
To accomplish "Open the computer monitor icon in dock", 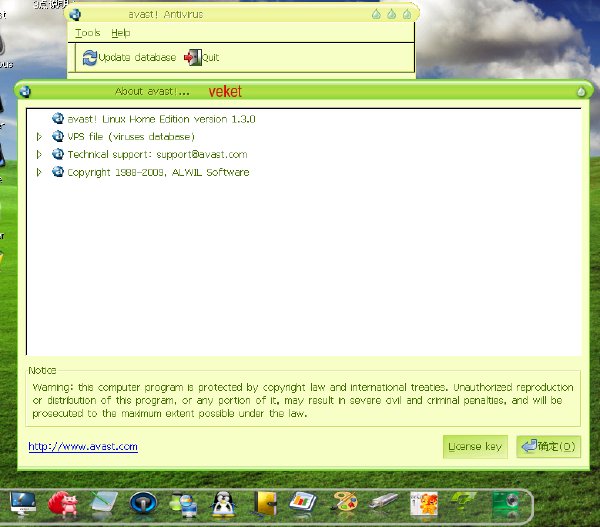I will click(23, 503).
